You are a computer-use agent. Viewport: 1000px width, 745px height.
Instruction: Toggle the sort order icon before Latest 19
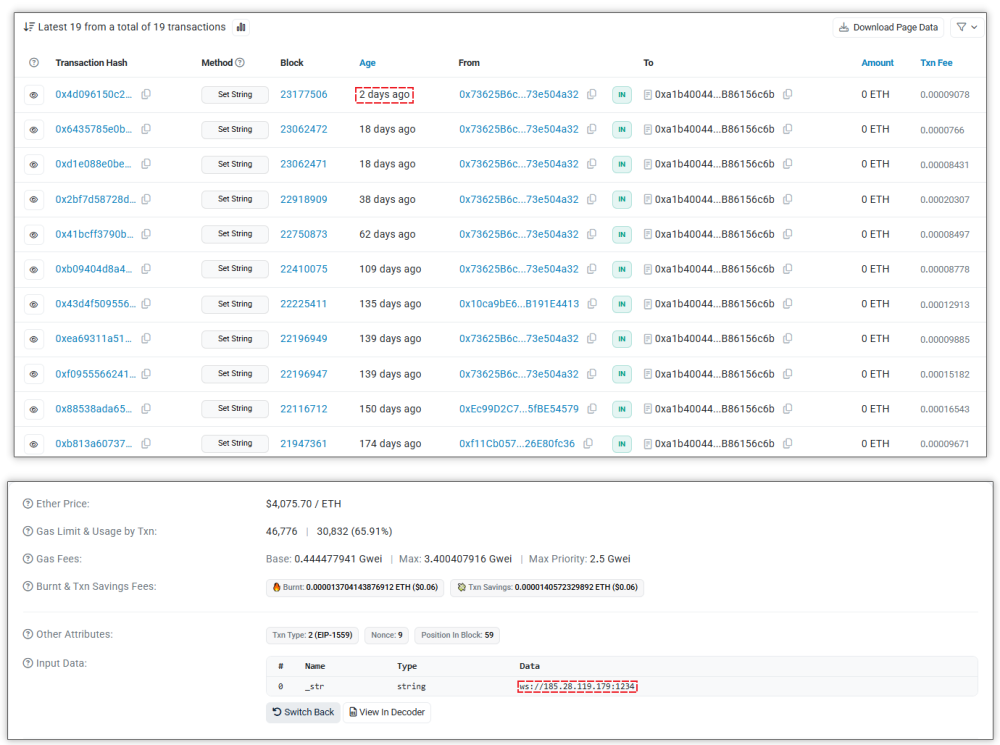tap(29, 27)
